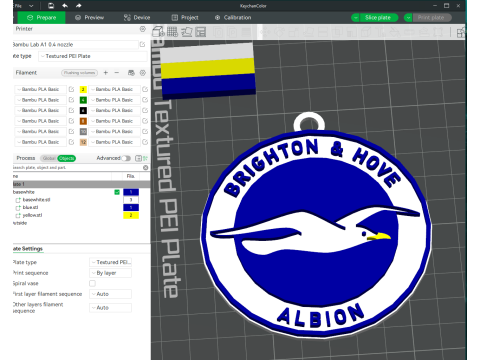
Task: Uncheck the basewhite printable checkbox
Action: click(117, 192)
